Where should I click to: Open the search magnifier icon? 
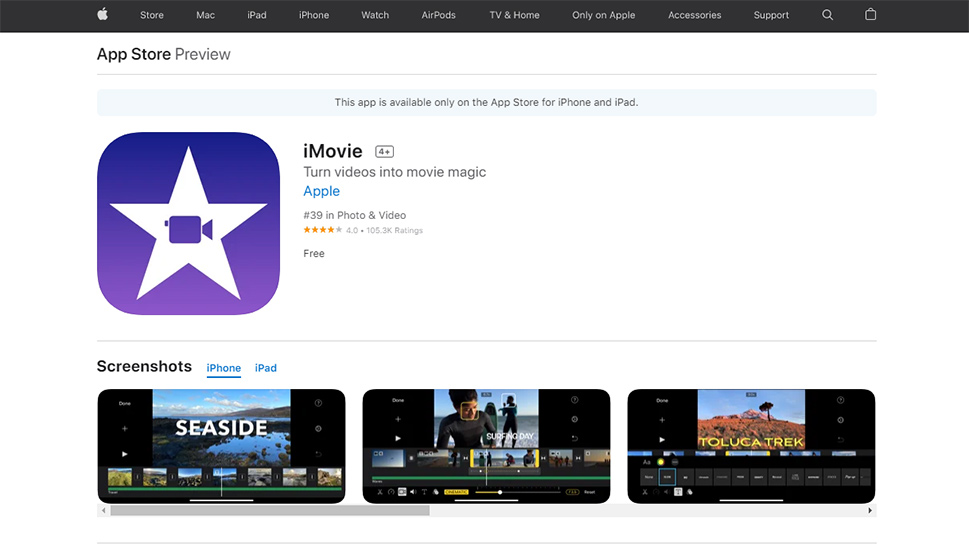pyautogui.click(x=827, y=15)
